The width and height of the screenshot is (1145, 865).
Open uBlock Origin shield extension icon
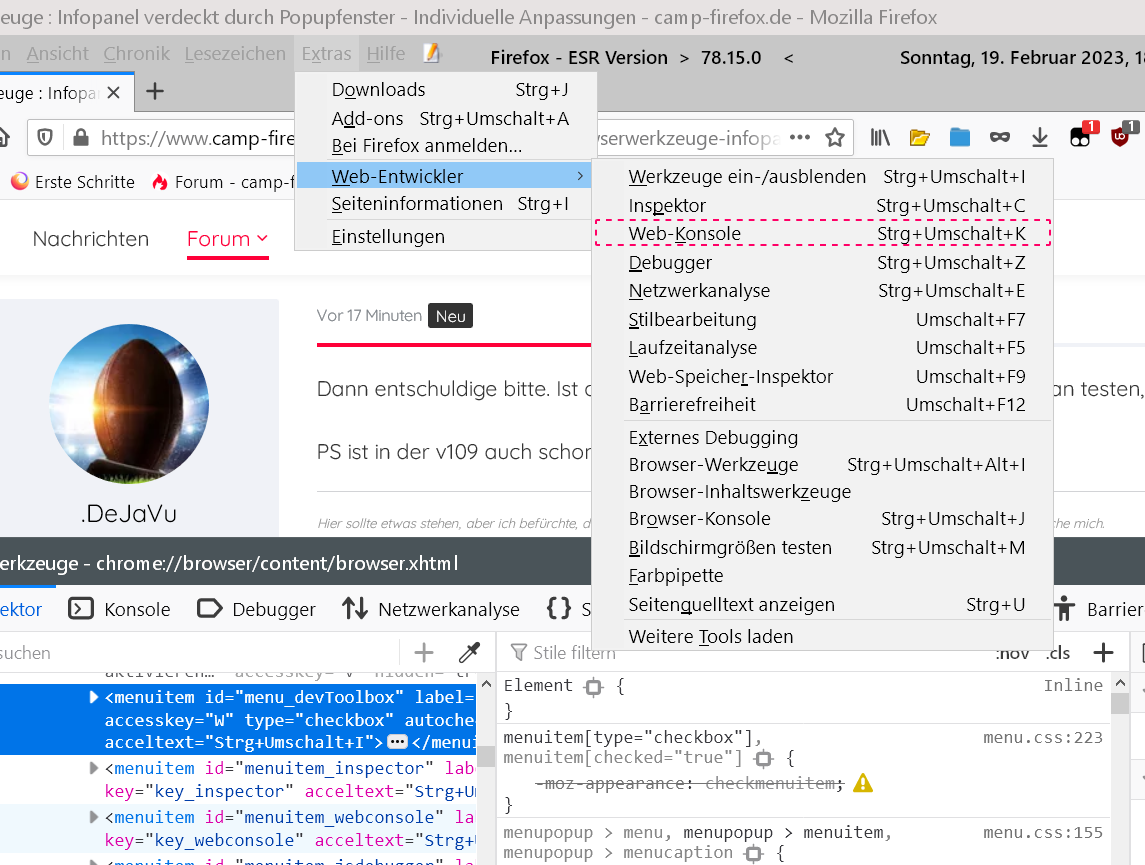[x=1122, y=137]
